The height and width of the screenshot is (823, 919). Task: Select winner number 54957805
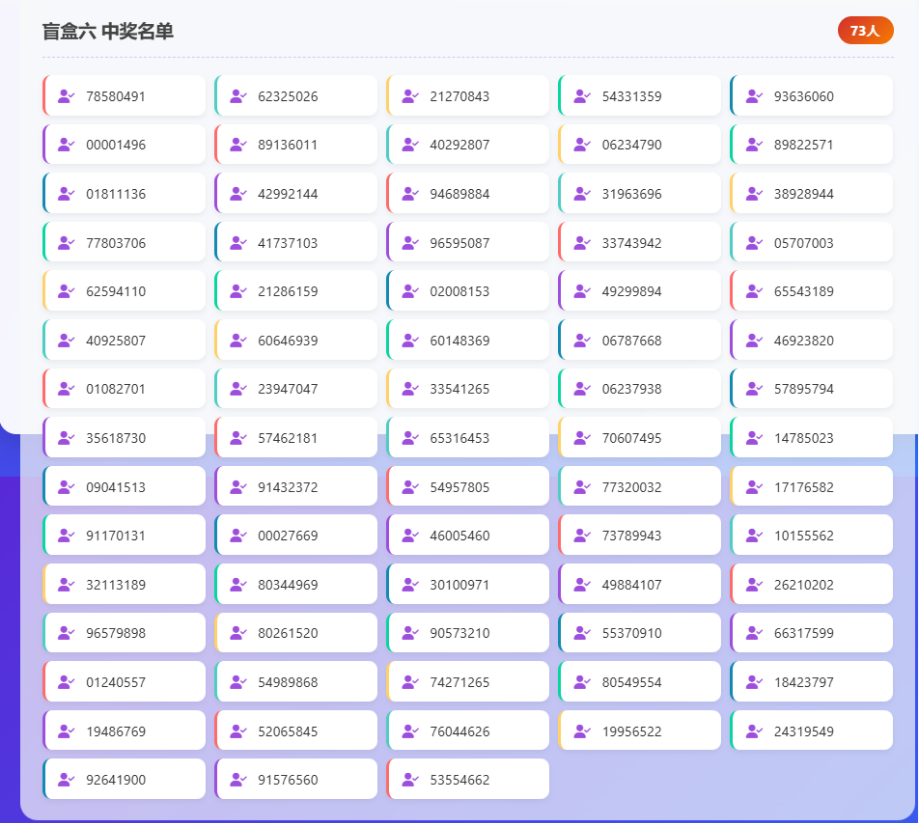[x=468, y=487]
